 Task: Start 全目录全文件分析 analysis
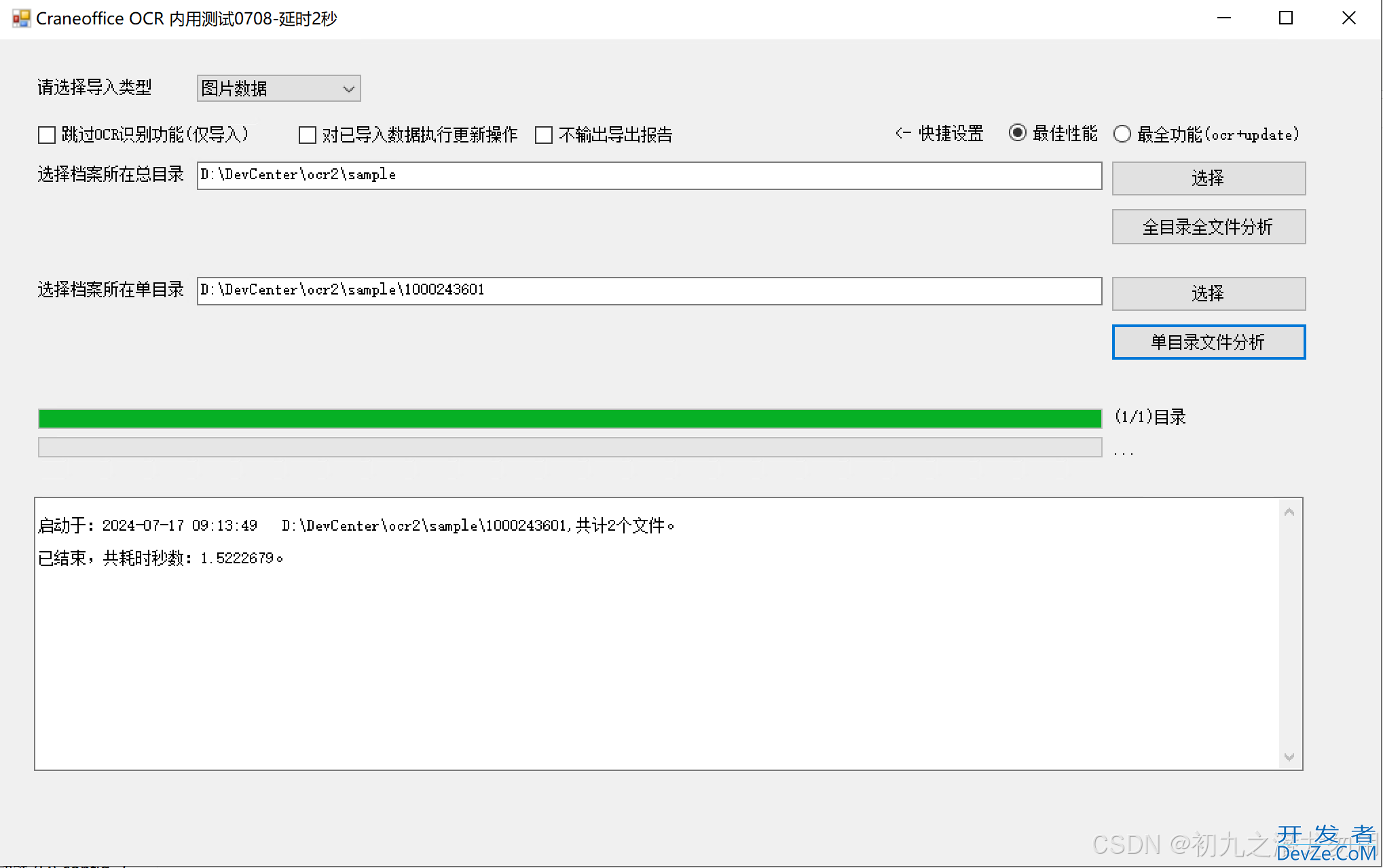coord(1209,227)
